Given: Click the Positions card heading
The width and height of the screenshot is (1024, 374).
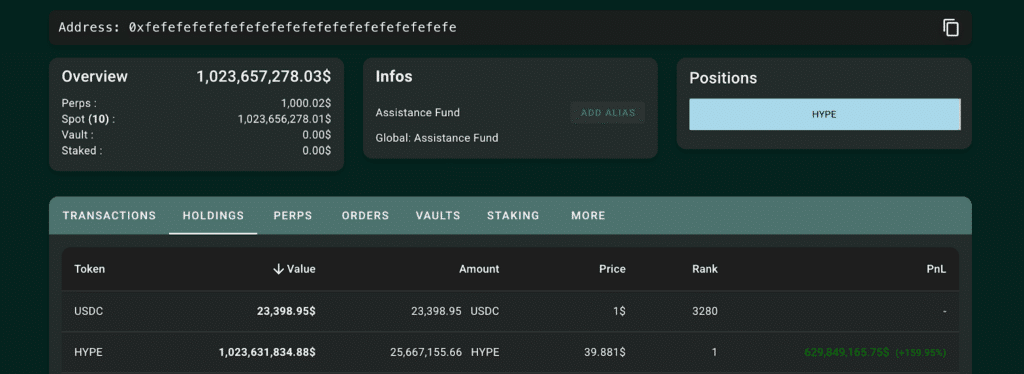Looking at the screenshot, I should (723, 78).
